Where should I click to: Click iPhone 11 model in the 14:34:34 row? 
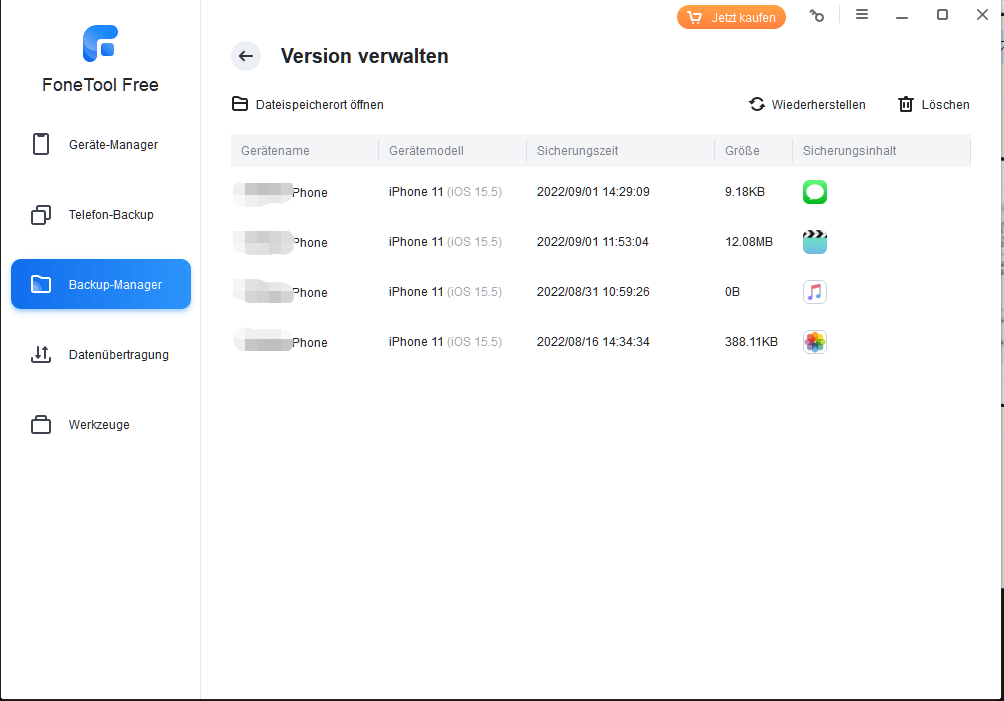point(445,342)
